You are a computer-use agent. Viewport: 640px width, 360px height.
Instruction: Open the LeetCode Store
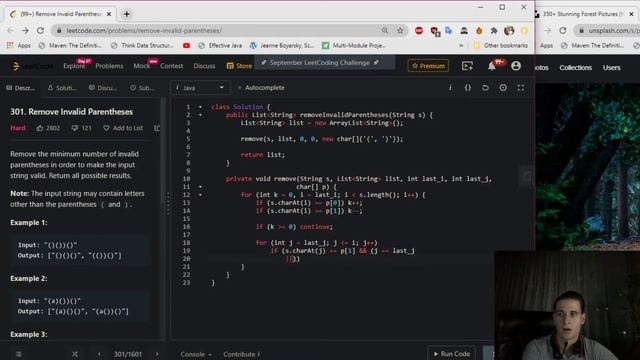240,66
